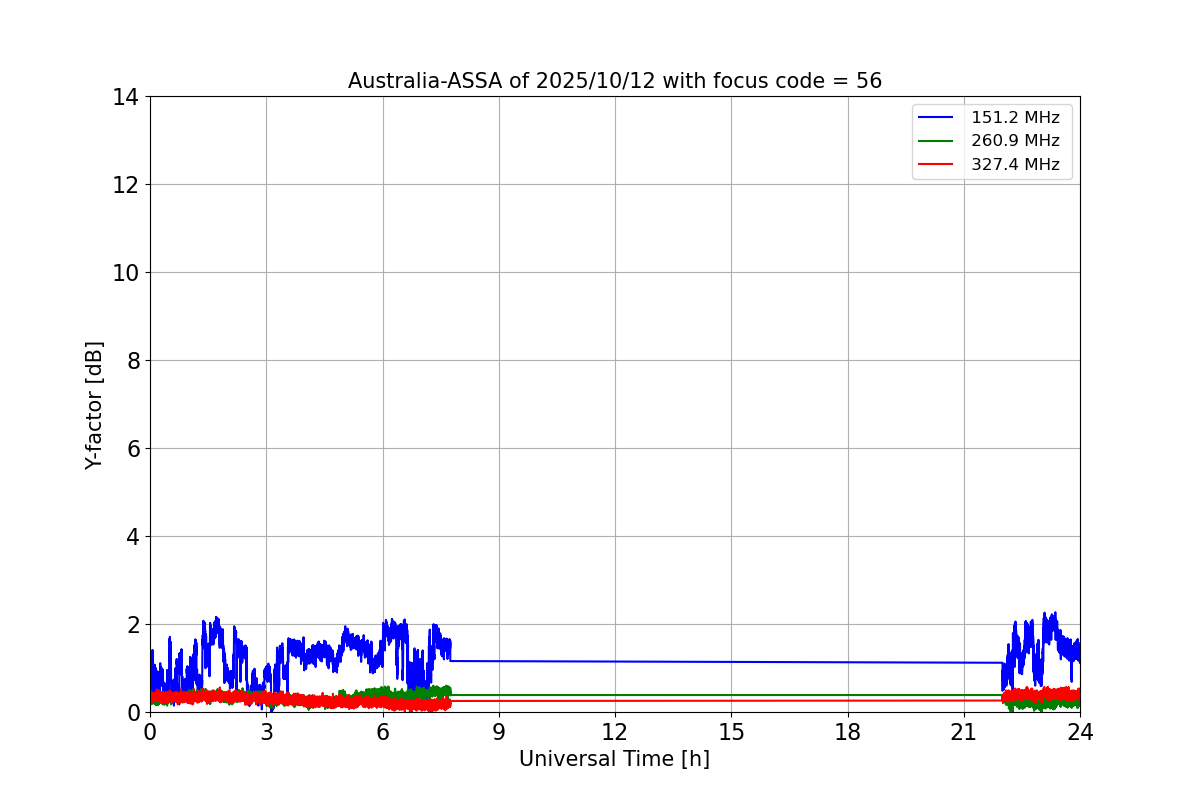Image resolution: width=1200 pixels, height=800 pixels.
Task: Click the plot title mentioning Australia-ASSA
Action: coord(615,81)
